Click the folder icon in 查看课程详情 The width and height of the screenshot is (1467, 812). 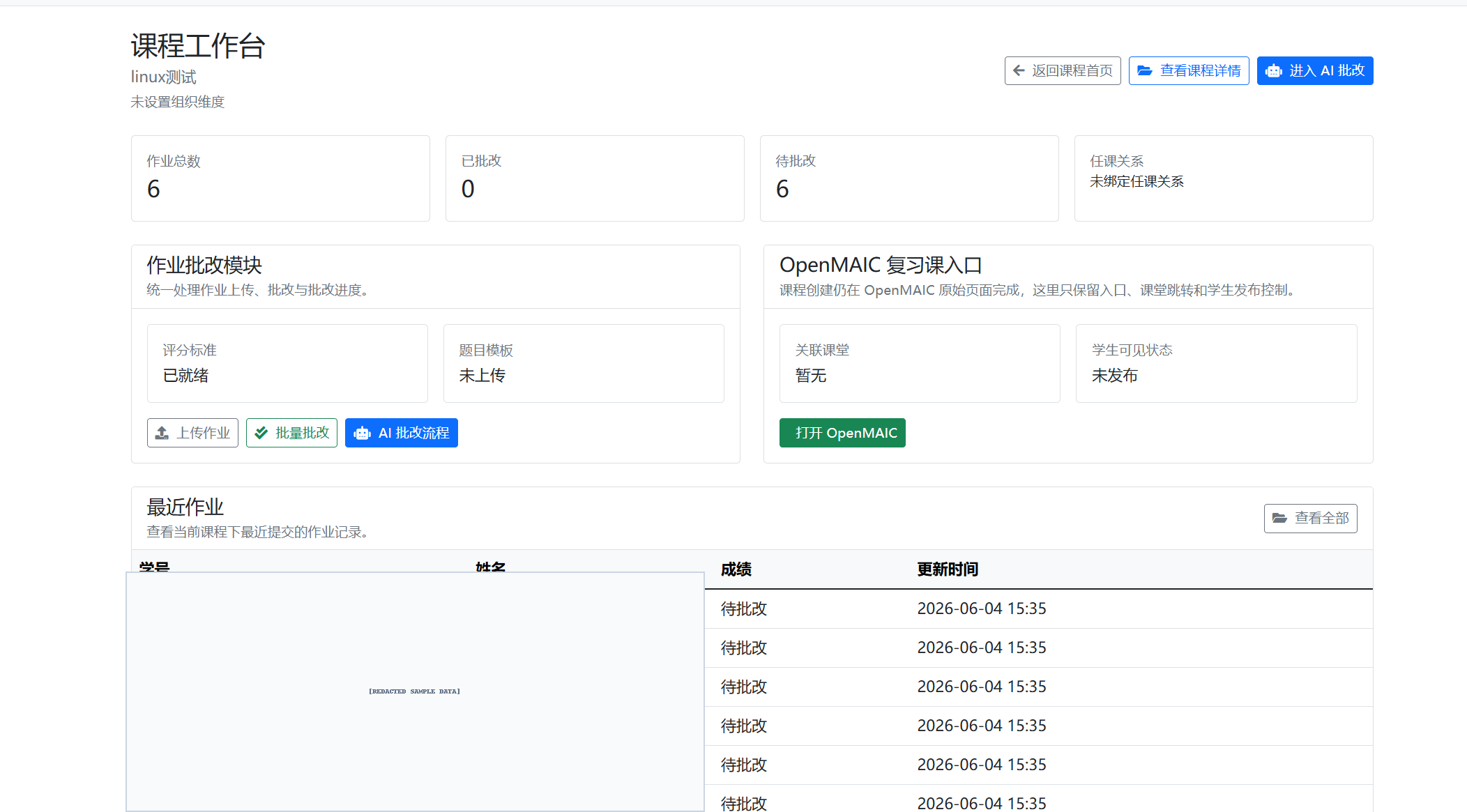coord(1145,70)
